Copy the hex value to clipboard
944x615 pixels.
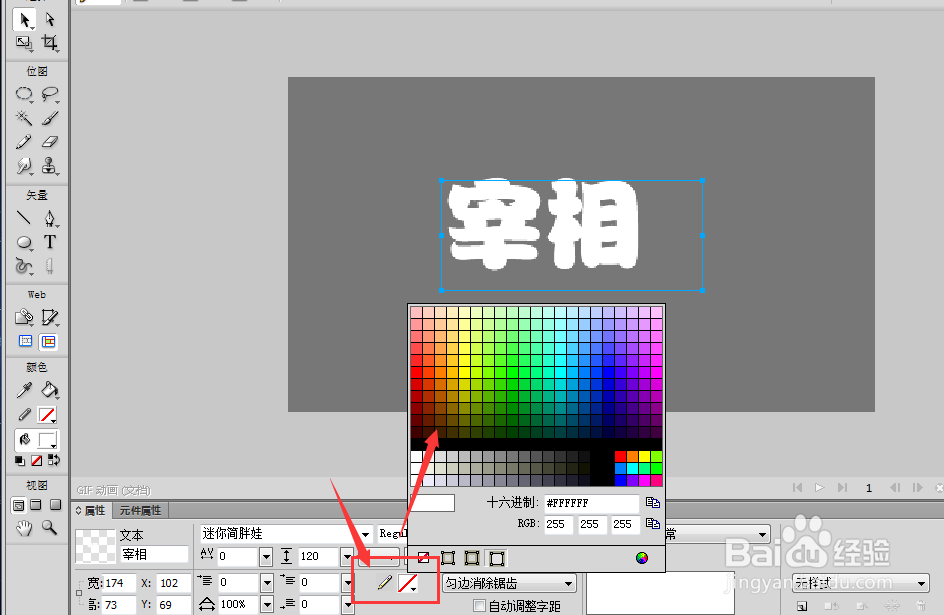point(651,503)
